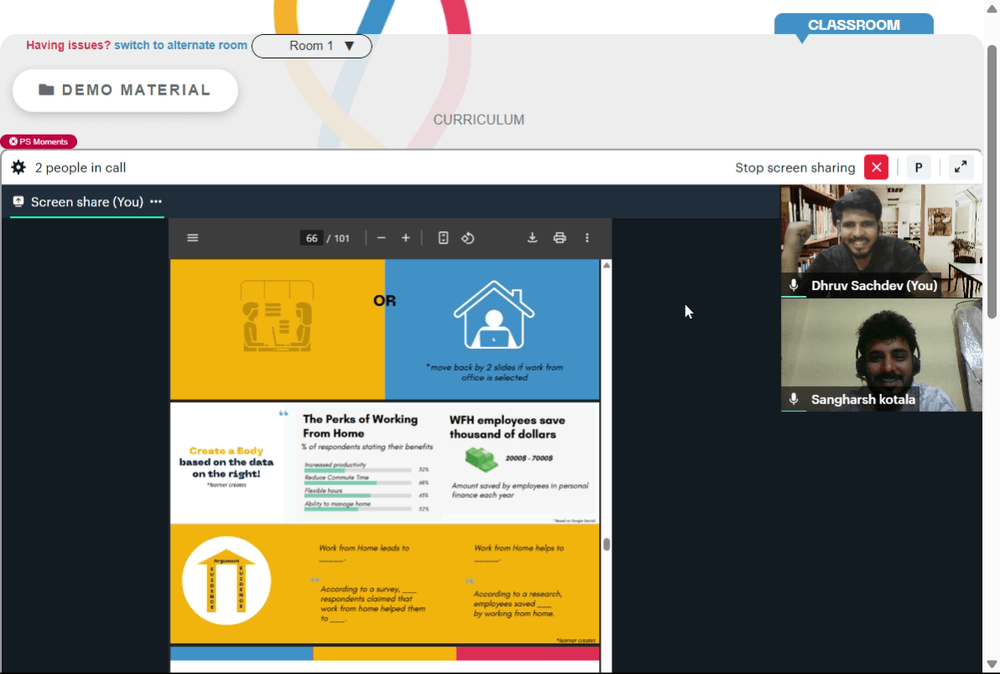Image resolution: width=1000 pixels, height=674 pixels.
Task: Click switch to alternate room link
Action: click(180, 45)
